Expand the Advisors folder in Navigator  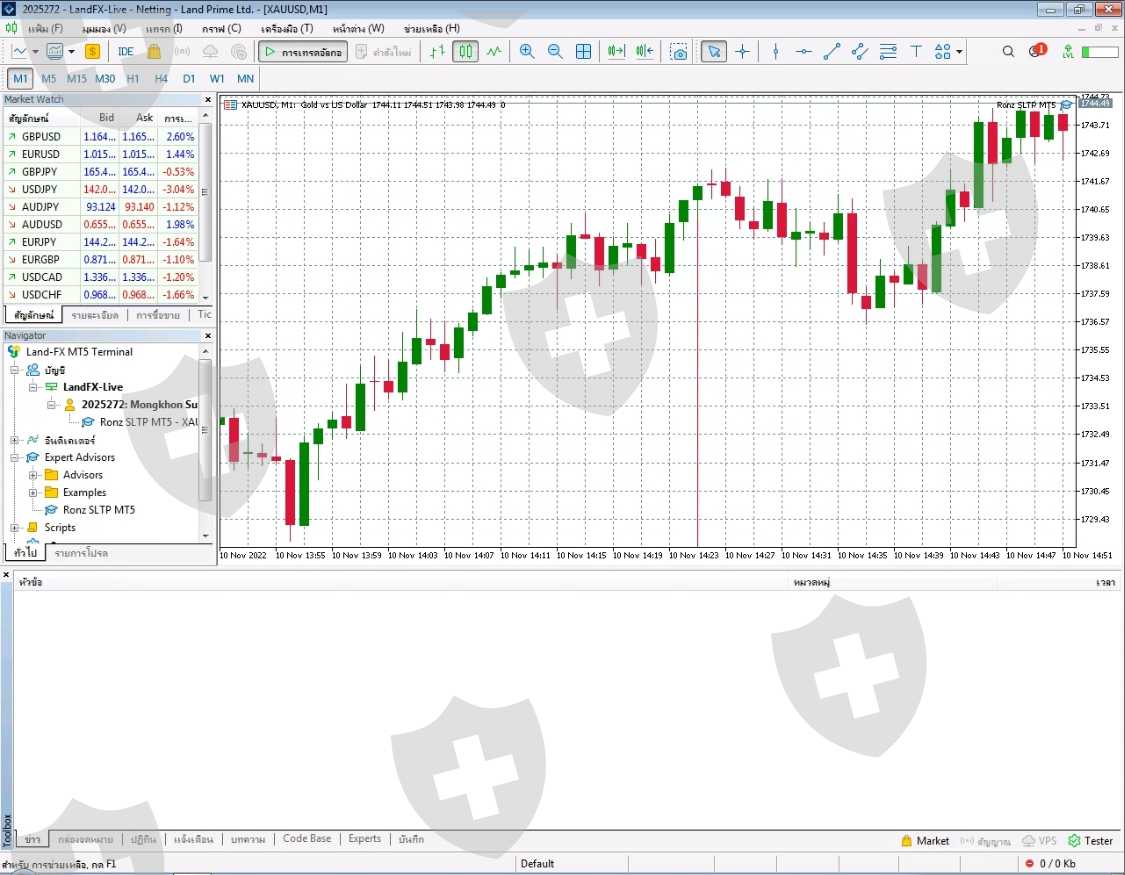tap(33, 475)
